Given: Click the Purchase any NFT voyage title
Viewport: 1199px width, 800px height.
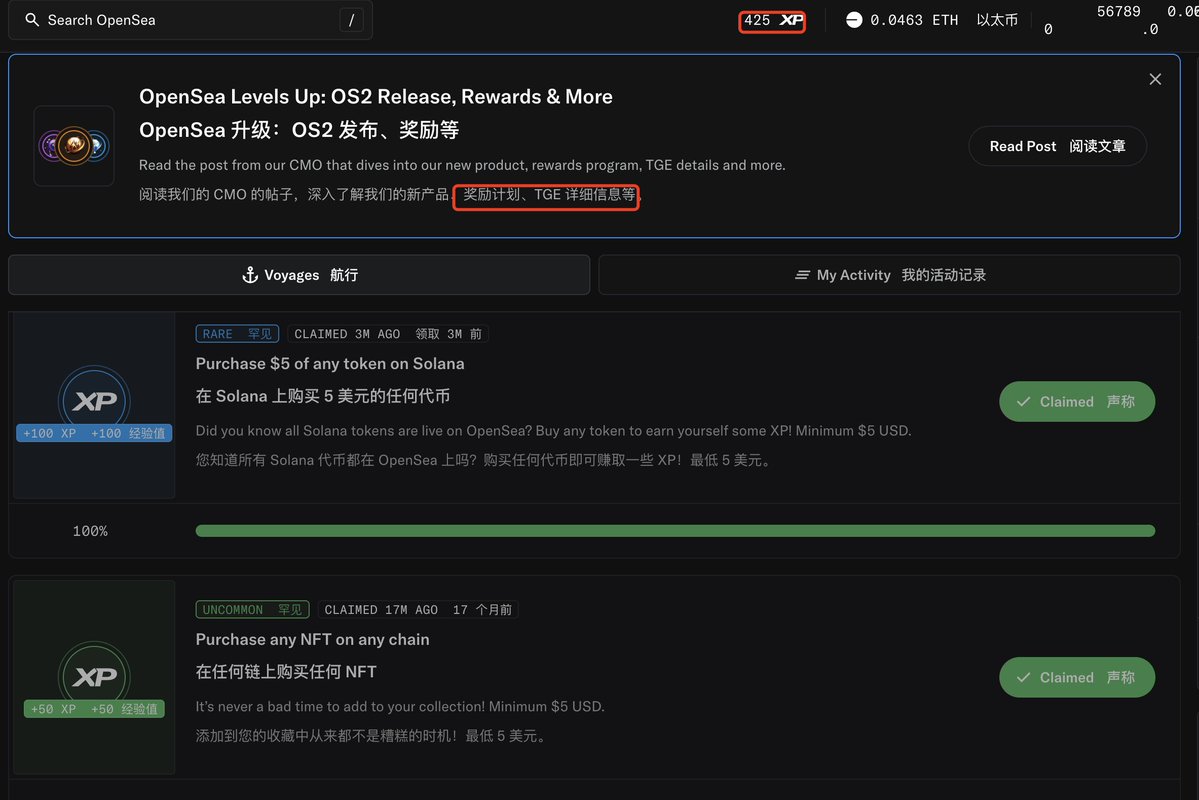Looking at the screenshot, I should (313, 639).
